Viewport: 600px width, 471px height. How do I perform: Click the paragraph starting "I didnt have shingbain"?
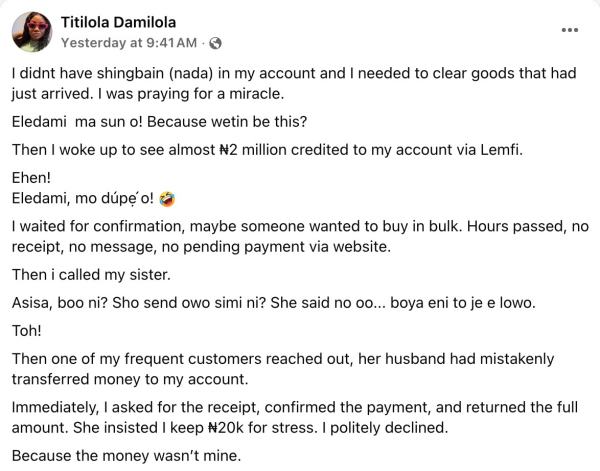tap(290, 83)
